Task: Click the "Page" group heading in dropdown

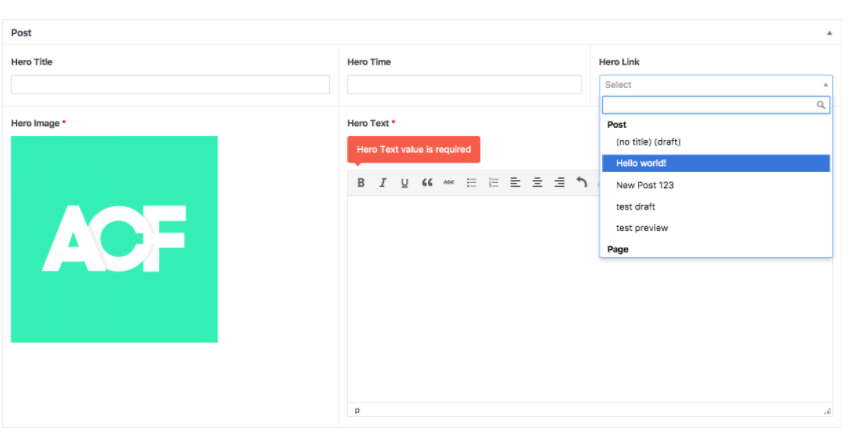Action: click(618, 249)
